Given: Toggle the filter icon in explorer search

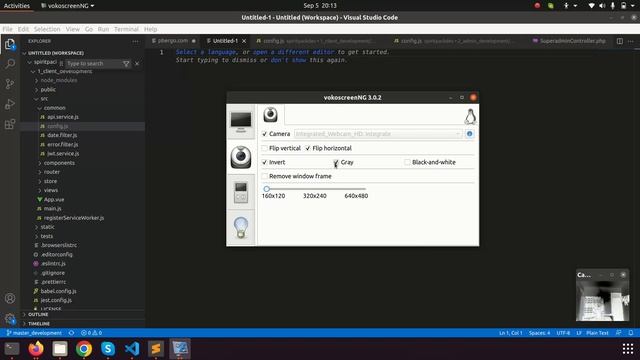Looking at the screenshot, I should (x=126, y=64).
